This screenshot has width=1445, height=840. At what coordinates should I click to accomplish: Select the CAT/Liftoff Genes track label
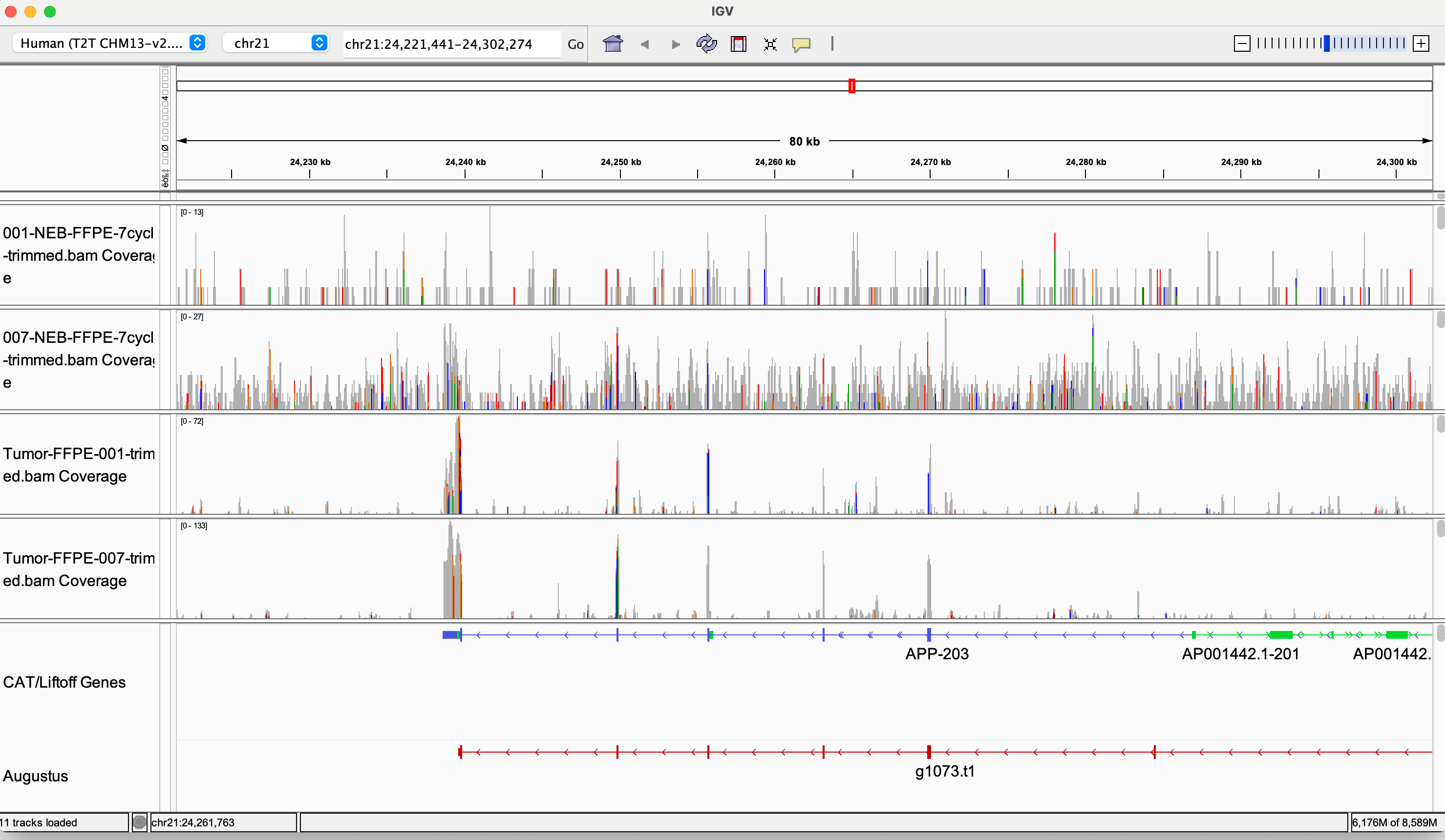[x=64, y=682]
